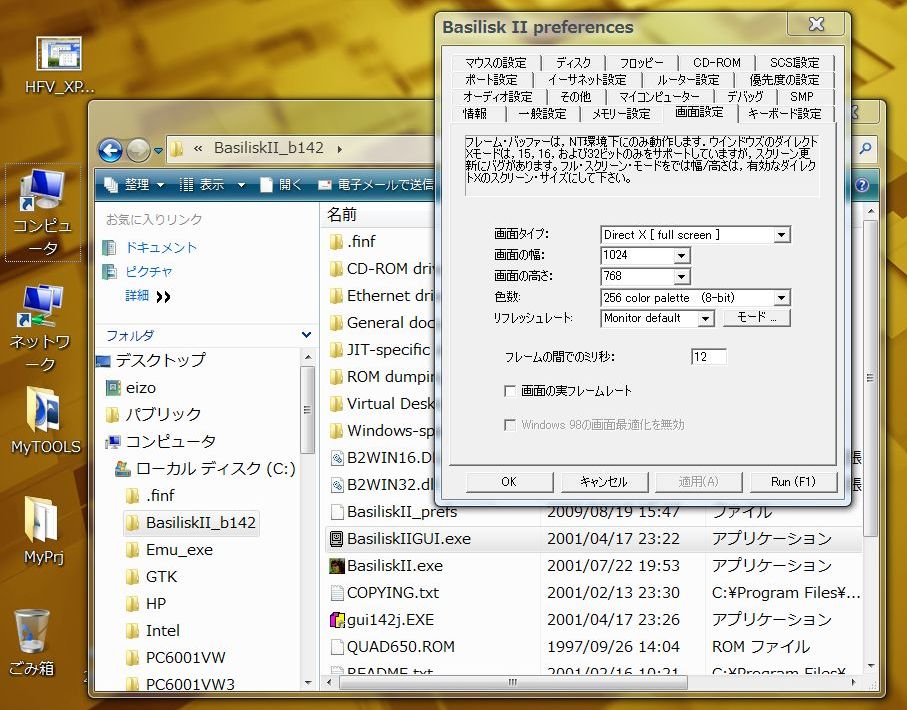Click キャンセル in preferences dialog
907x710 pixels.
click(604, 481)
